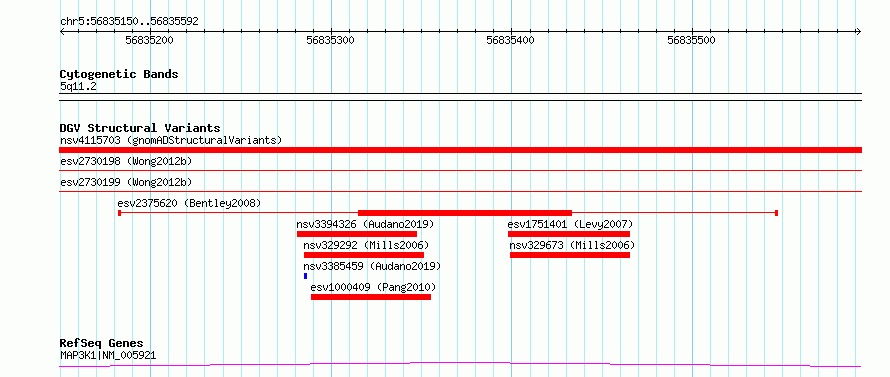Image resolution: width=890 pixels, height=377 pixels.
Task: Select esv2730198 (Wong2012b) label
Action: click(126, 162)
